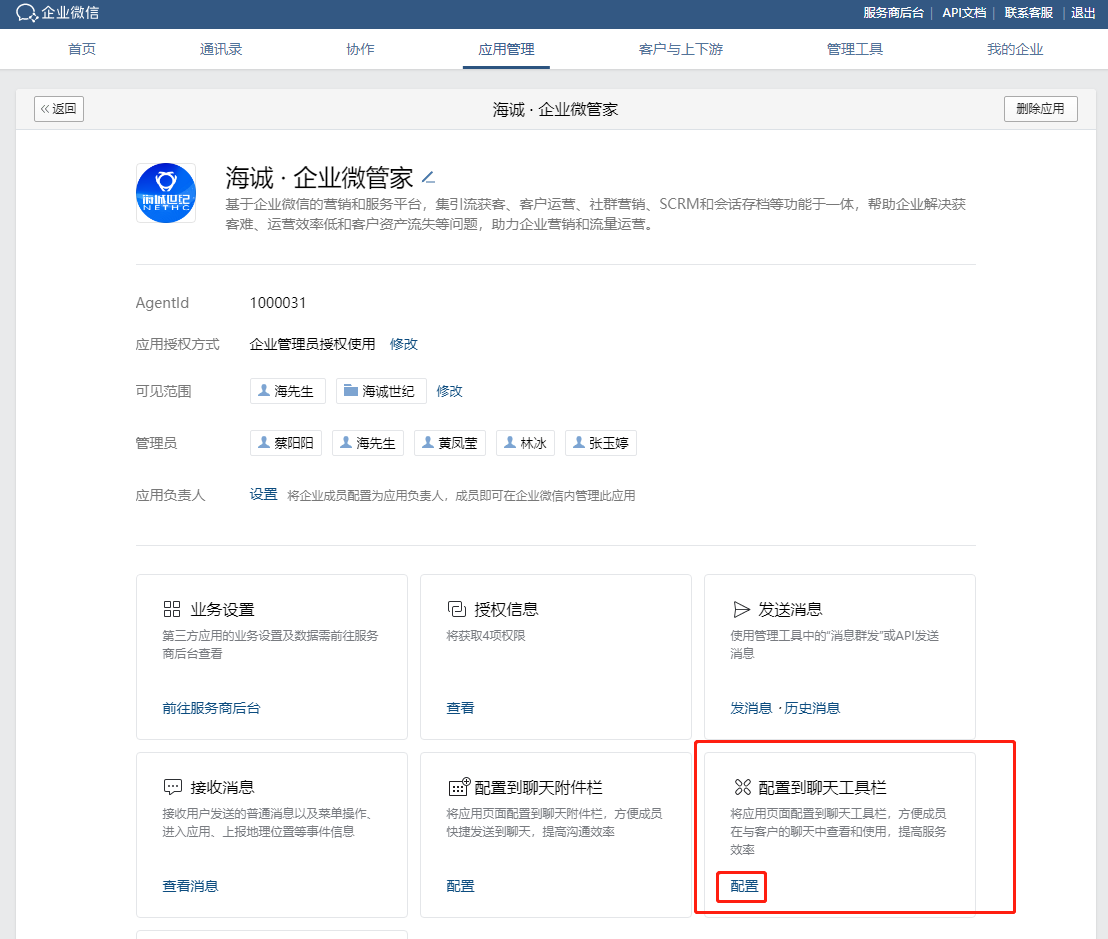This screenshot has width=1108, height=939.
Task: Click the 将获取4项权限 text
Action: [485, 635]
